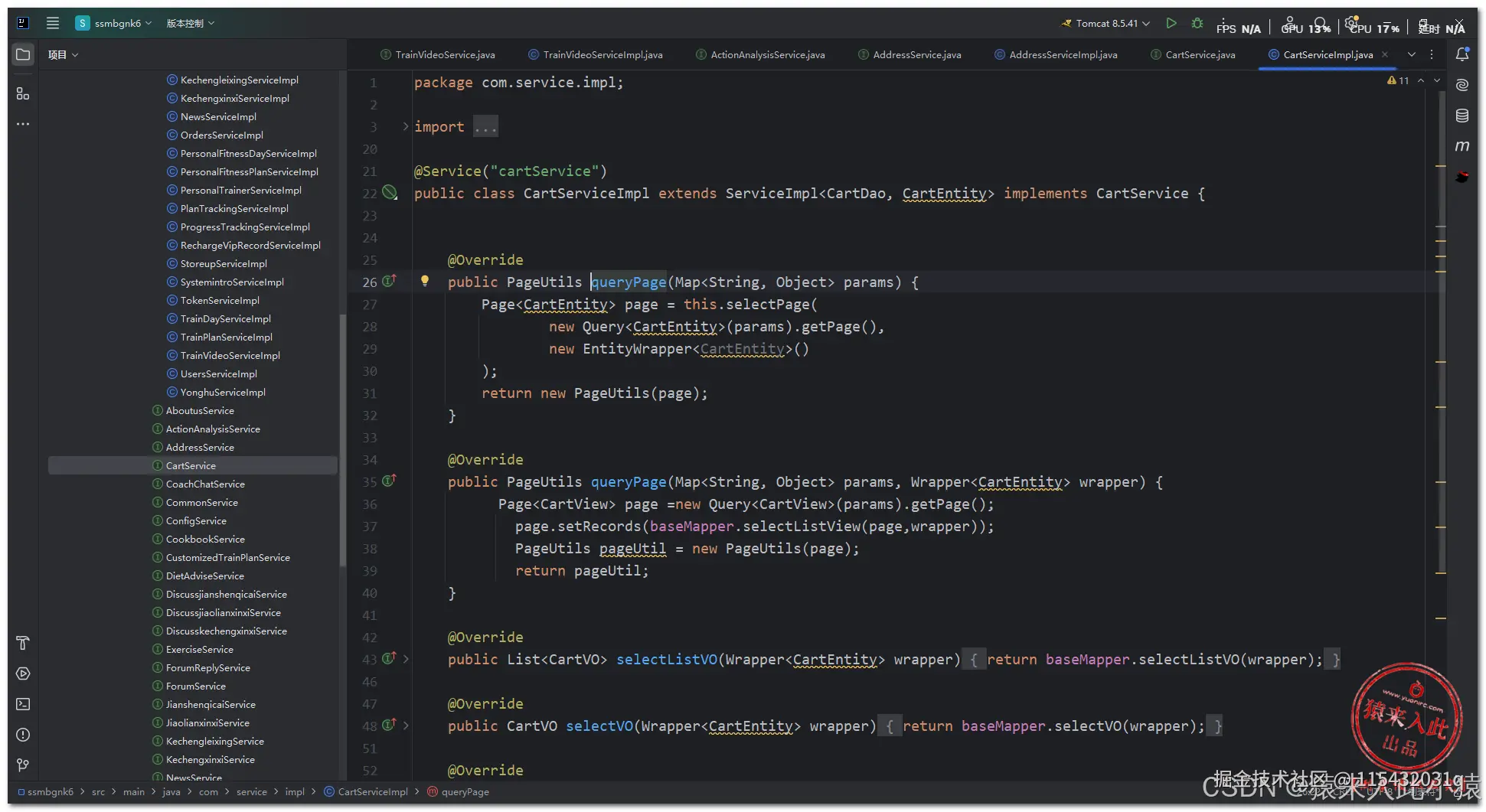Open the main hamburger menu
The width and height of the screenshot is (1486, 812).
(x=53, y=23)
